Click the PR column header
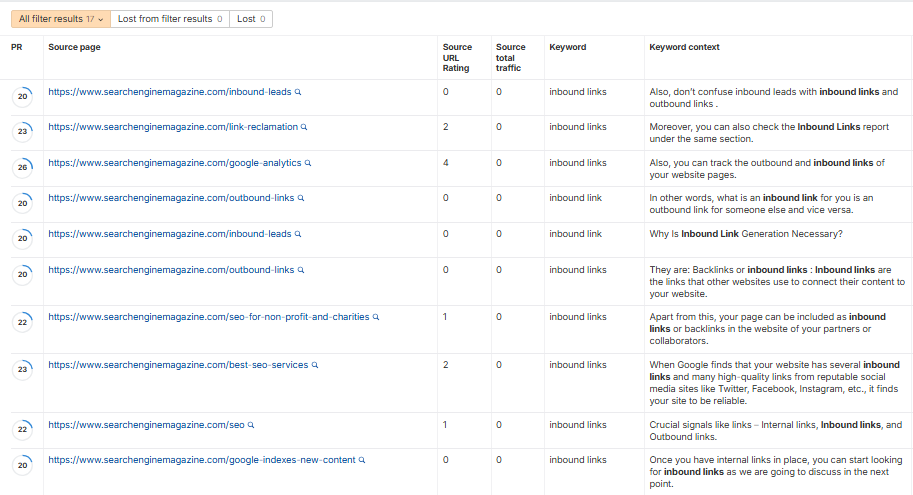The height and width of the screenshot is (495, 913). click(x=16, y=48)
